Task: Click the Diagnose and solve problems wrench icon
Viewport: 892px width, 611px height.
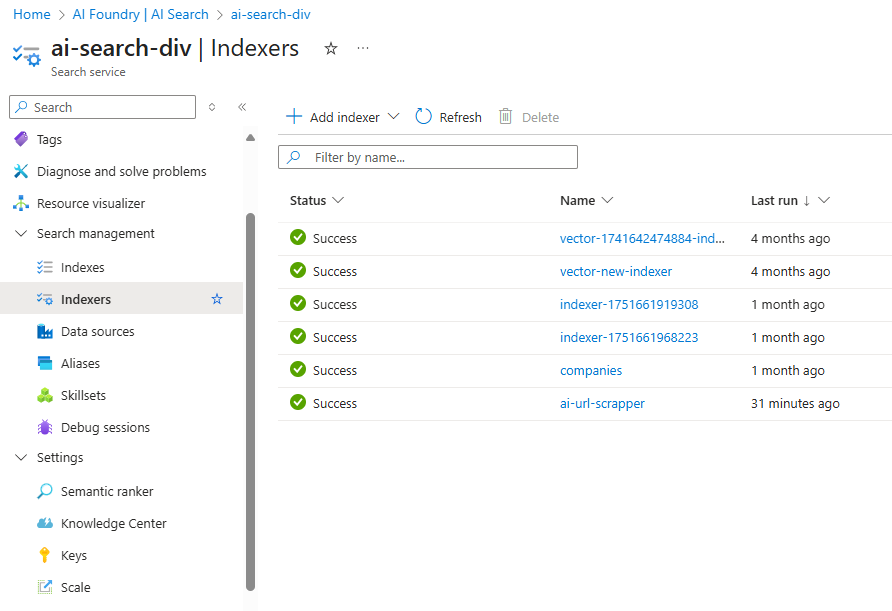Action: point(21,171)
